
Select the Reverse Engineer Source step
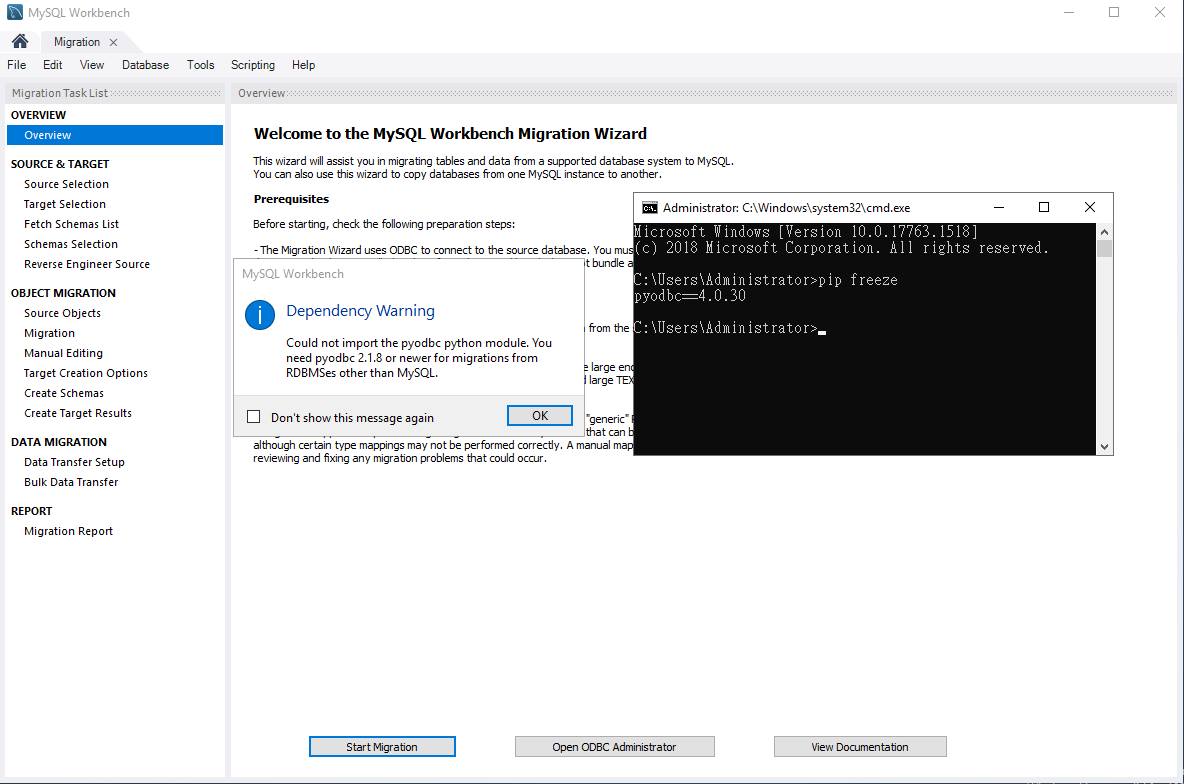(87, 264)
